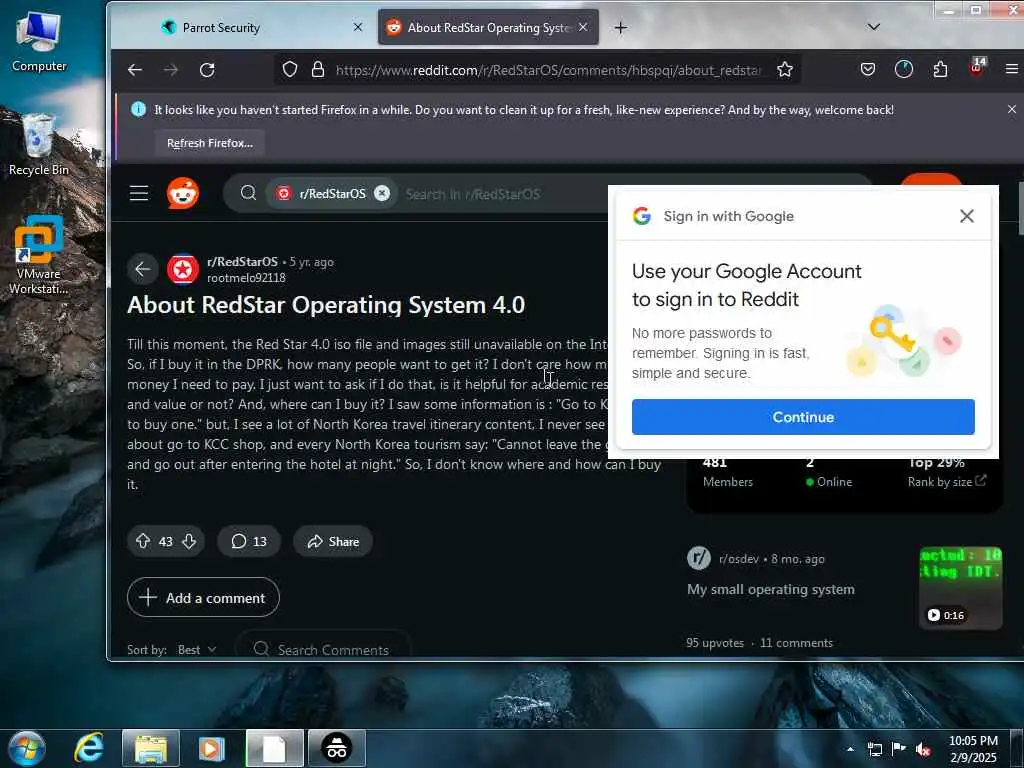The width and height of the screenshot is (1024, 768).
Task: Open the Action Center flag tray icon
Action: click(899, 749)
